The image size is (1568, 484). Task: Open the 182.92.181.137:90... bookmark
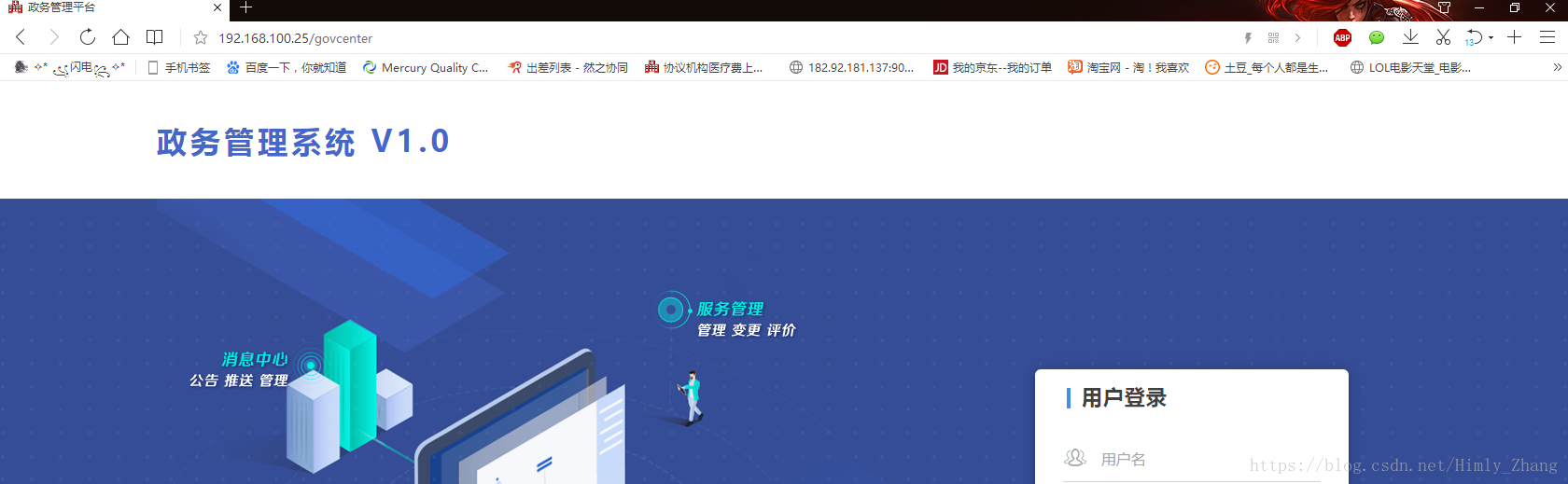pyautogui.click(x=852, y=67)
